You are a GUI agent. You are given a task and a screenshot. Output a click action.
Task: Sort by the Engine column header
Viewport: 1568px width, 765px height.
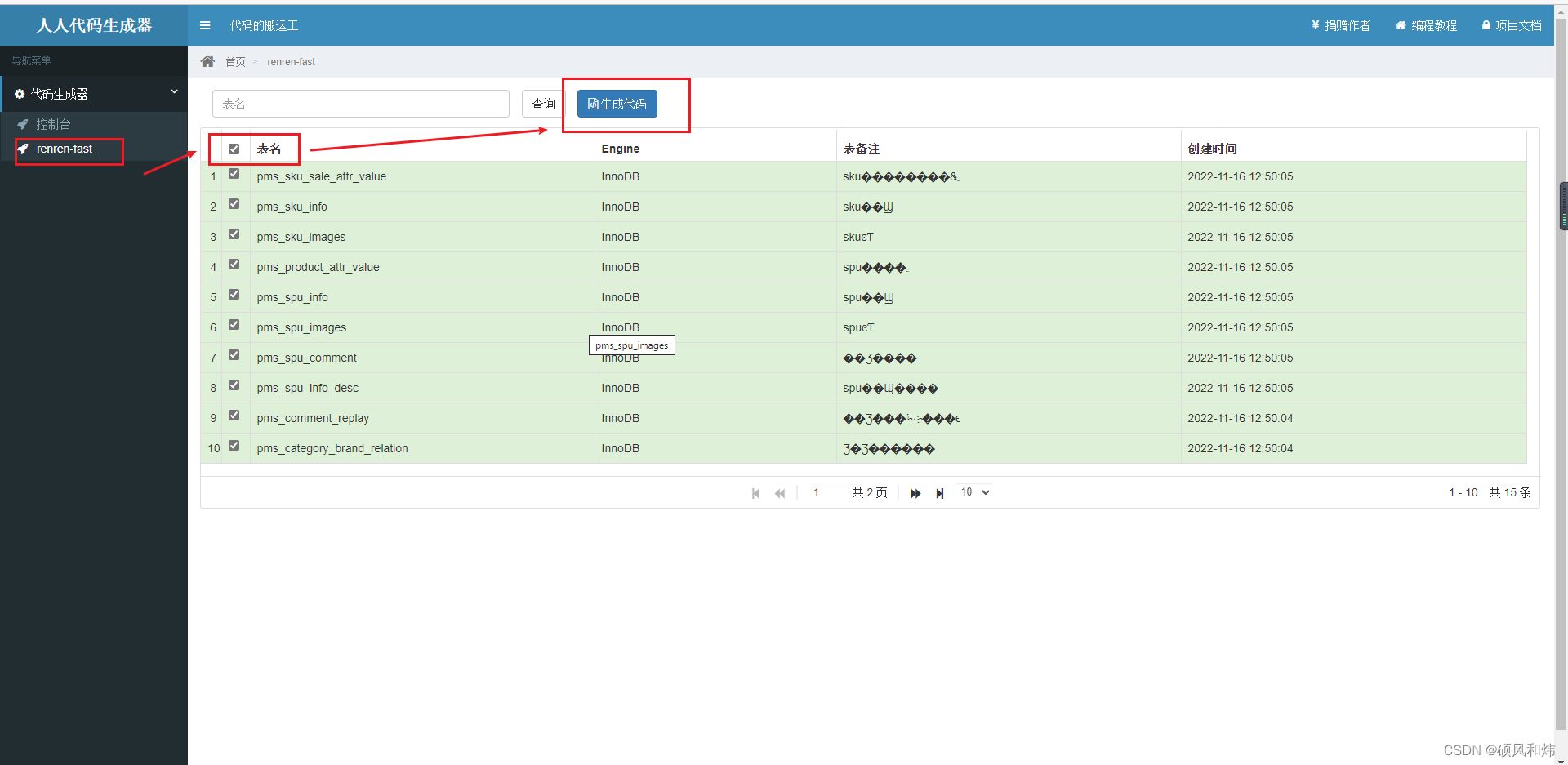click(x=715, y=149)
